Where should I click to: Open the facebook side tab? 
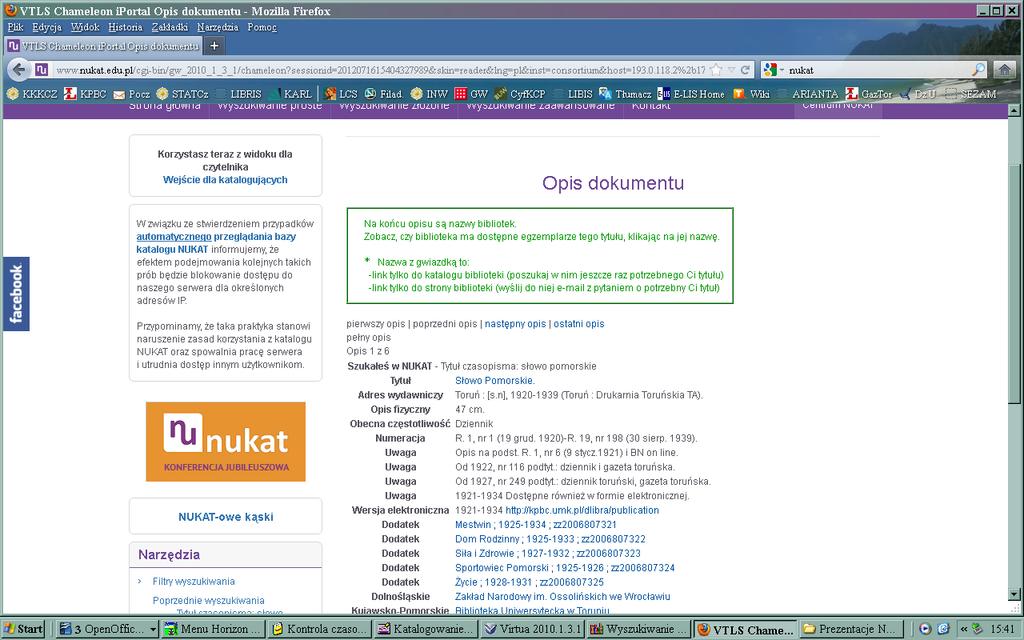16,294
